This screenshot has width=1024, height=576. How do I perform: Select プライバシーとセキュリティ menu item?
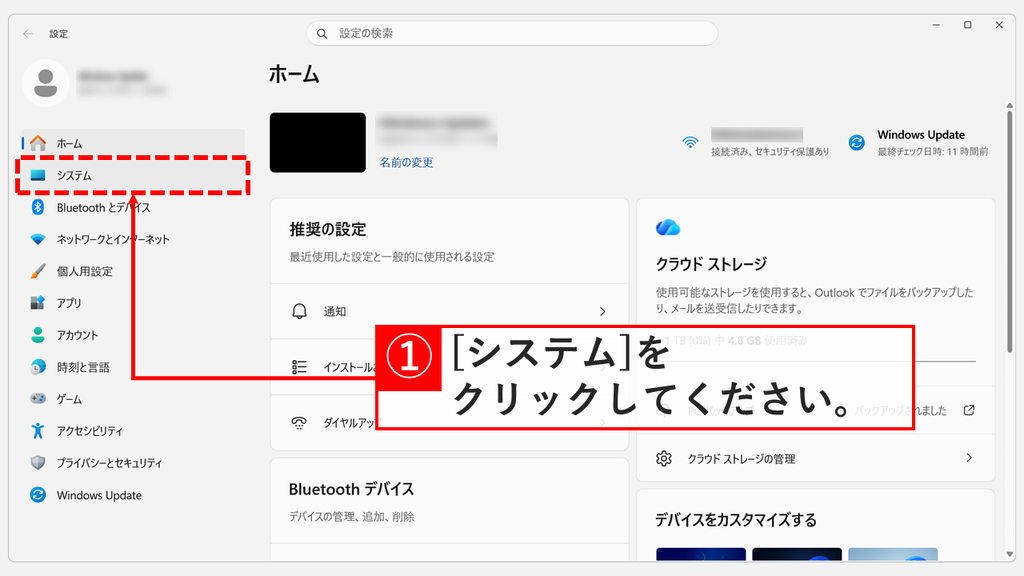click(133, 462)
